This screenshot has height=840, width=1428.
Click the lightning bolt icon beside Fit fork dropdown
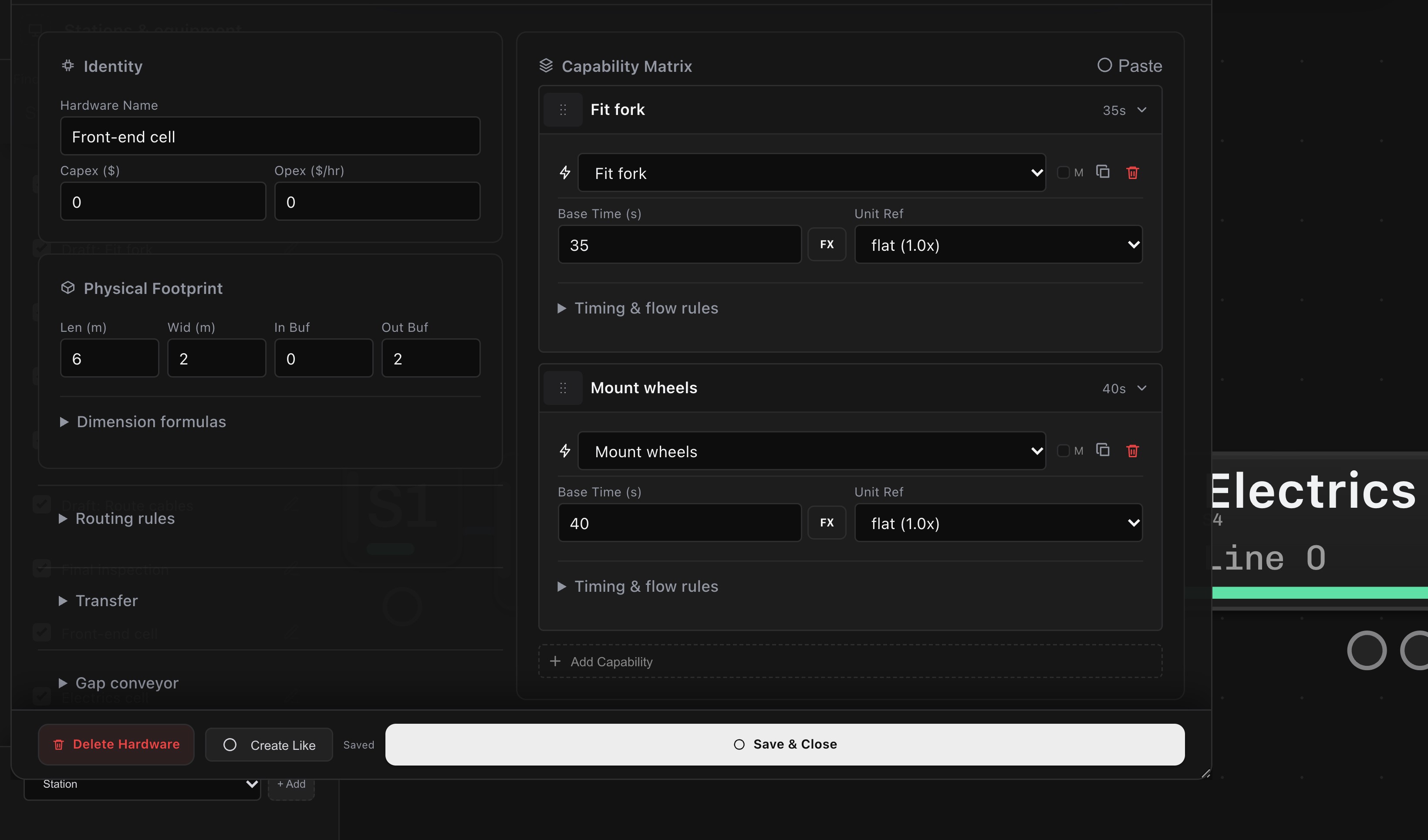tap(565, 172)
